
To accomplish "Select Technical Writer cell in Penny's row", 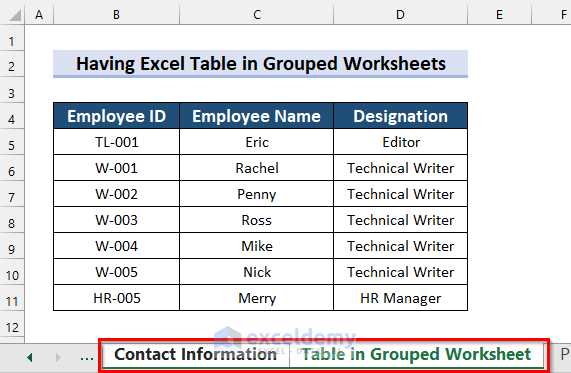I will tap(401, 194).
